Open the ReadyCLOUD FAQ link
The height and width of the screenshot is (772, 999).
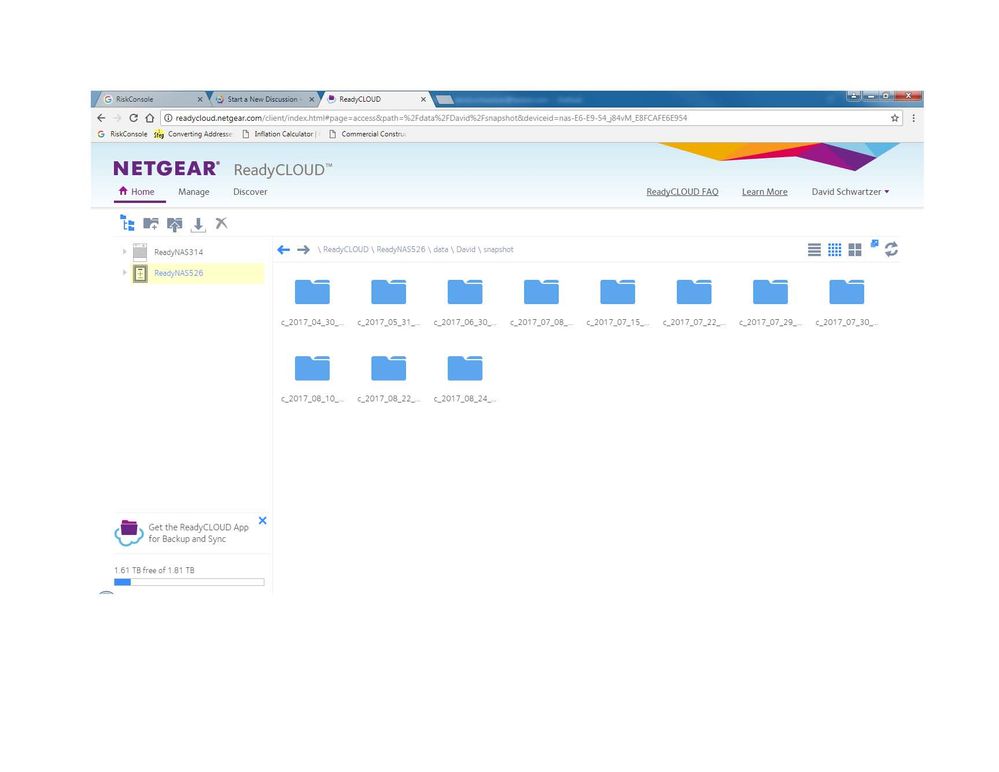click(682, 192)
